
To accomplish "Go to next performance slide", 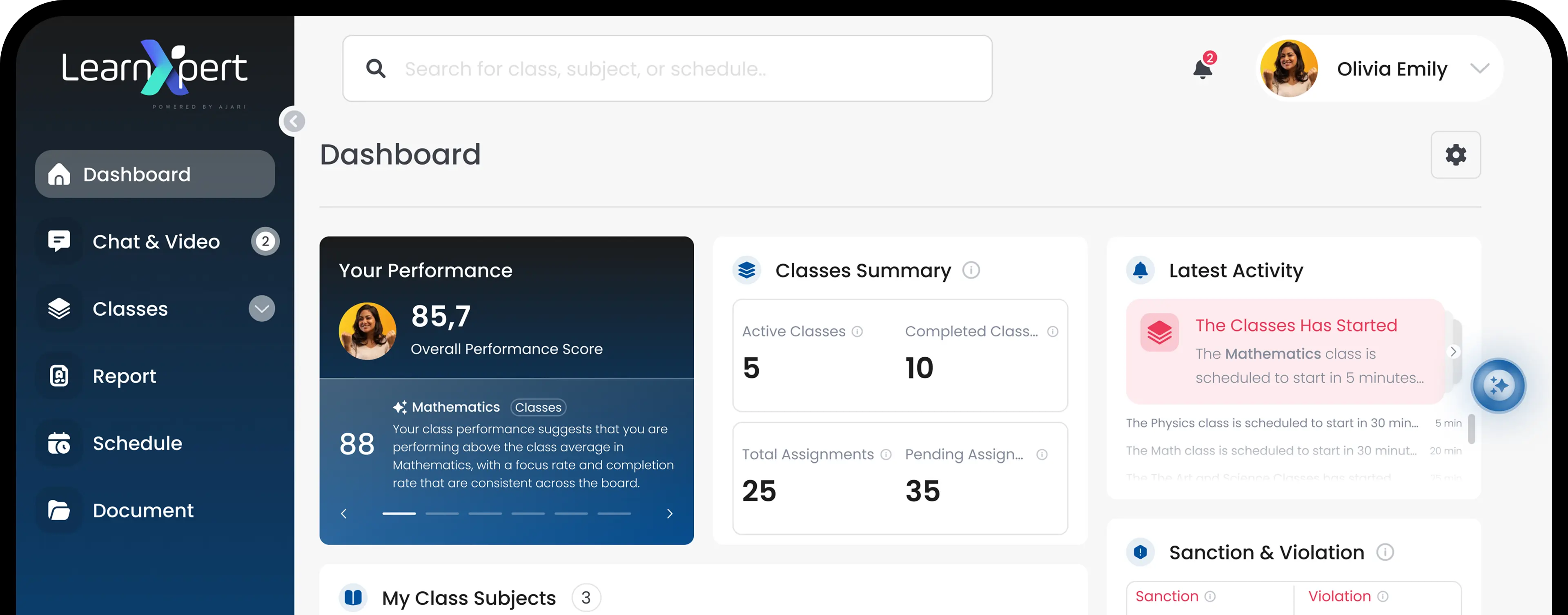I will 670,513.
